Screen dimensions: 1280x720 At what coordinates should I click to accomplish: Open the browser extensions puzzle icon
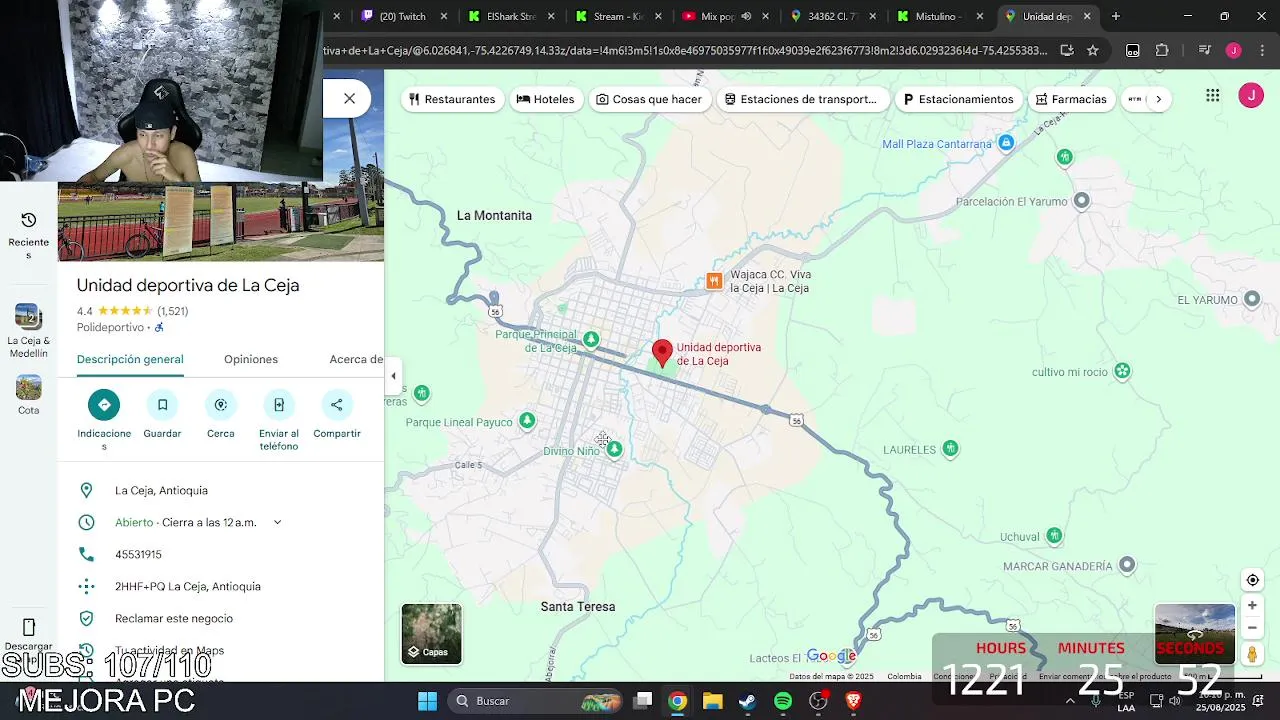click(x=1162, y=50)
